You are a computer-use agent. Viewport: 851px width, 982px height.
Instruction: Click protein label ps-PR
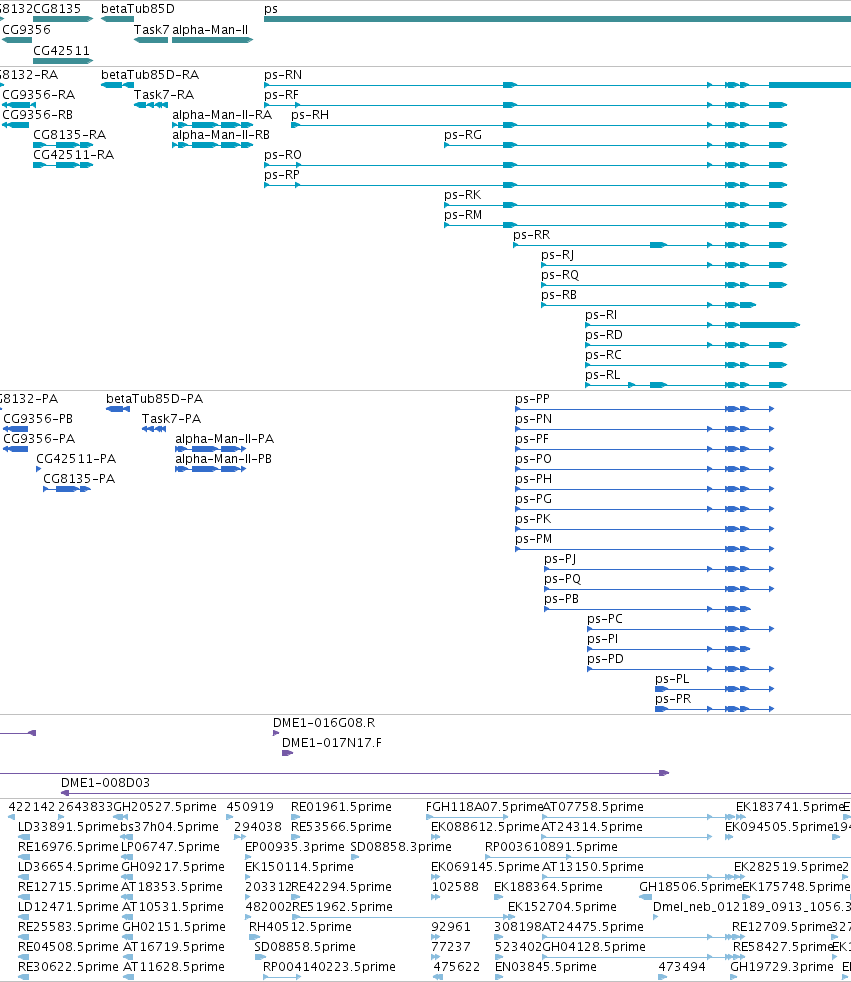point(673,700)
